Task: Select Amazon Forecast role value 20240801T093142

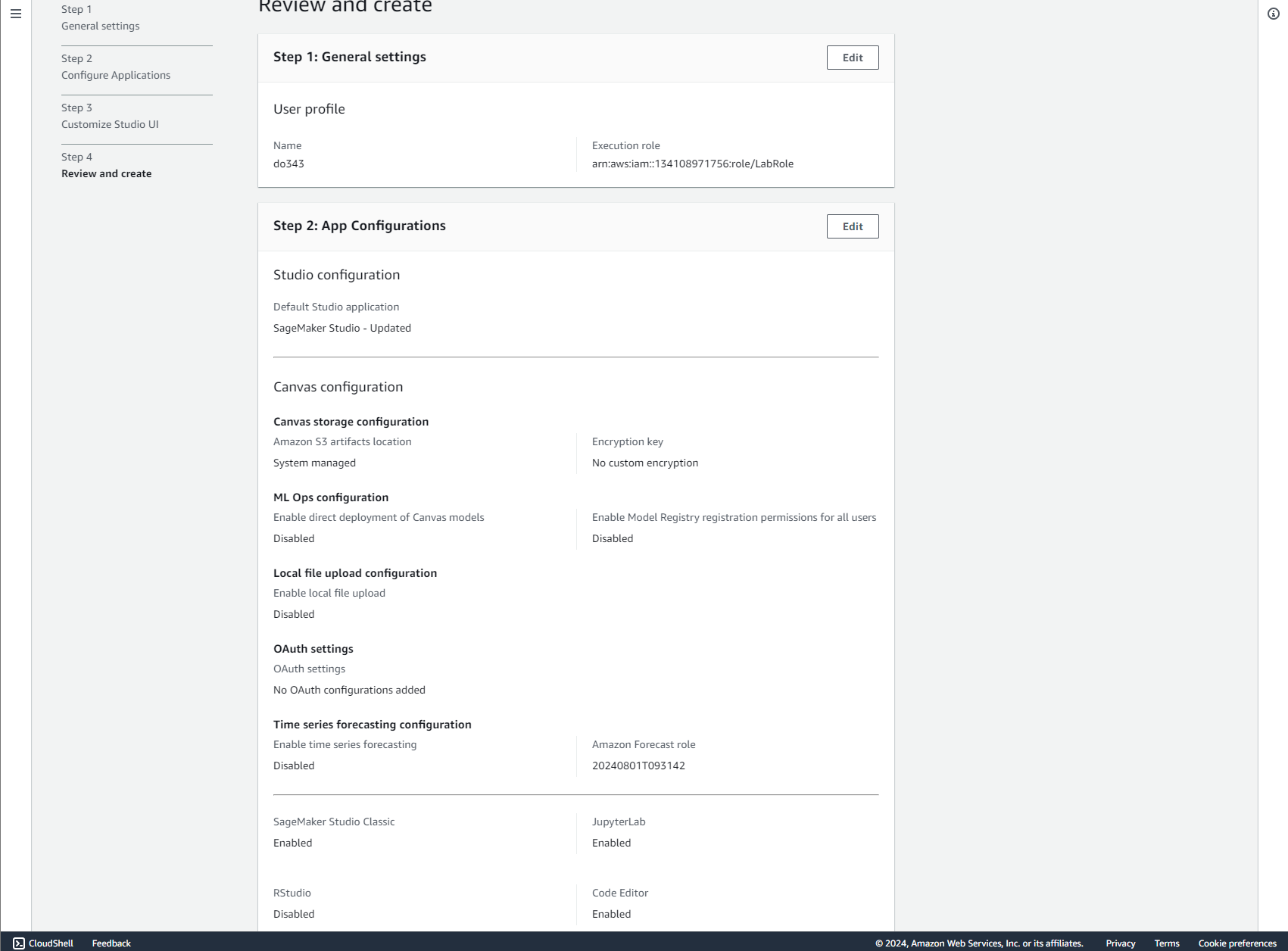Action: [638, 765]
